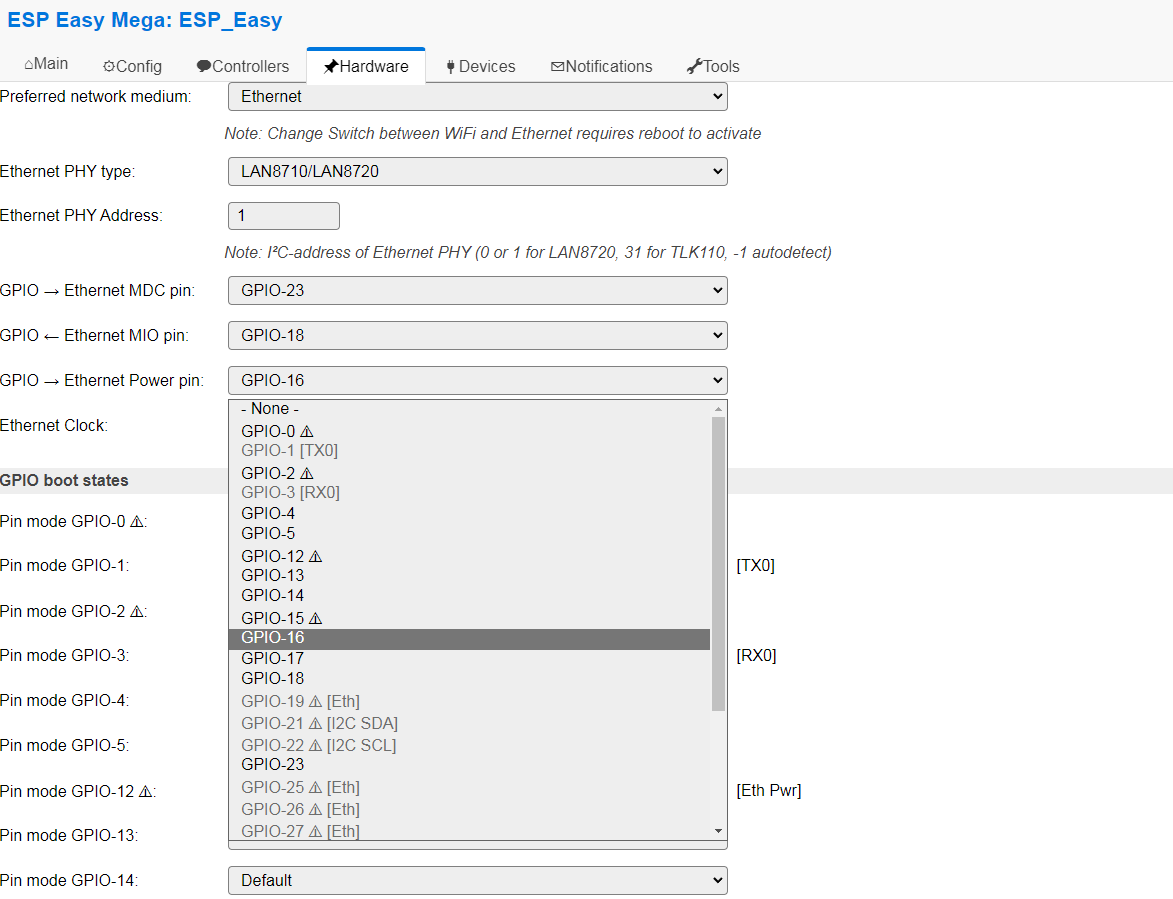Open the Pin mode GPIO-14 dropdown
The width and height of the screenshot is (1173, 899).
[x=477, y=880]
